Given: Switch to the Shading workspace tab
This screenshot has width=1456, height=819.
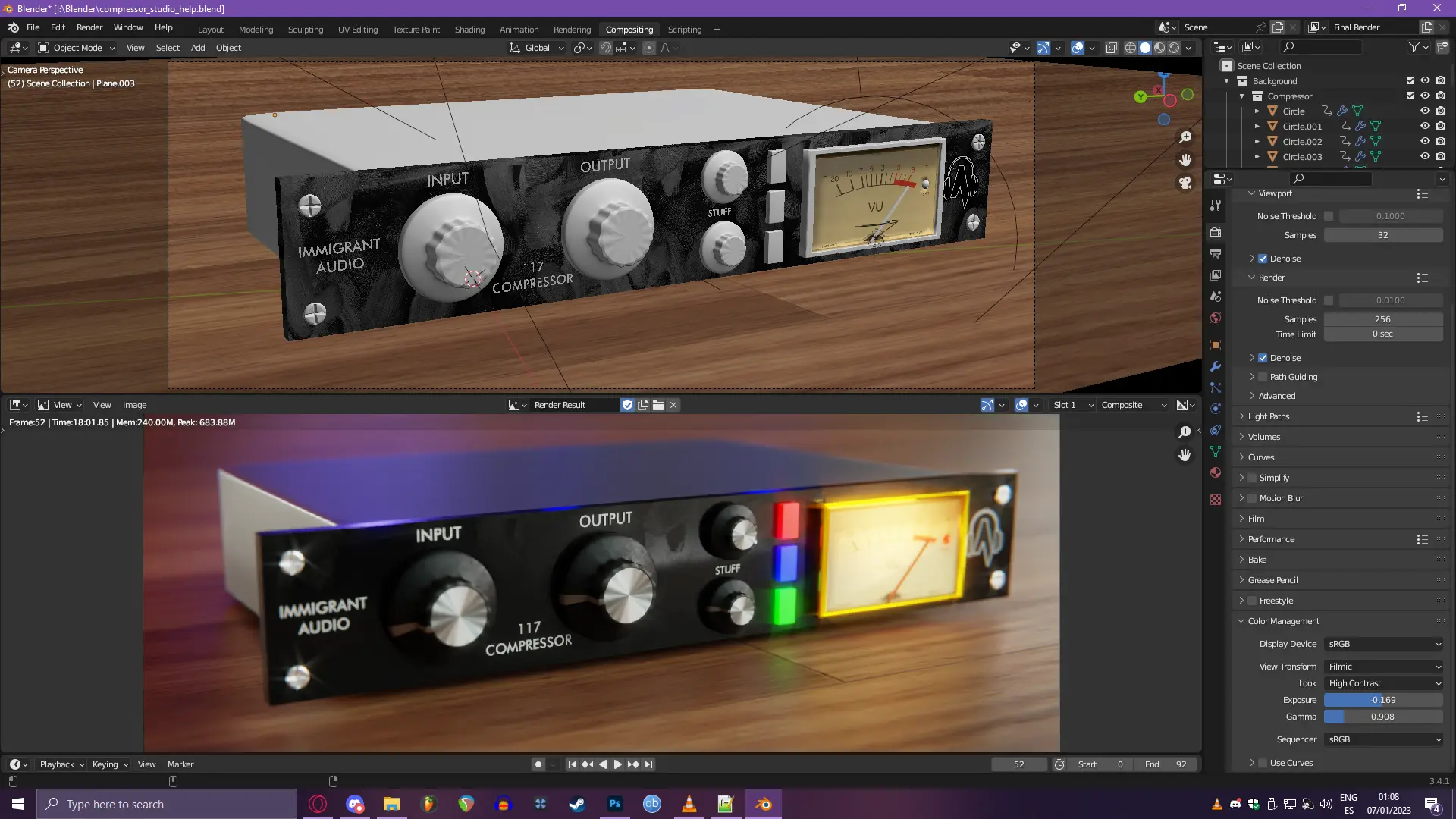Looking at the screenshot, I should point(469,30).
